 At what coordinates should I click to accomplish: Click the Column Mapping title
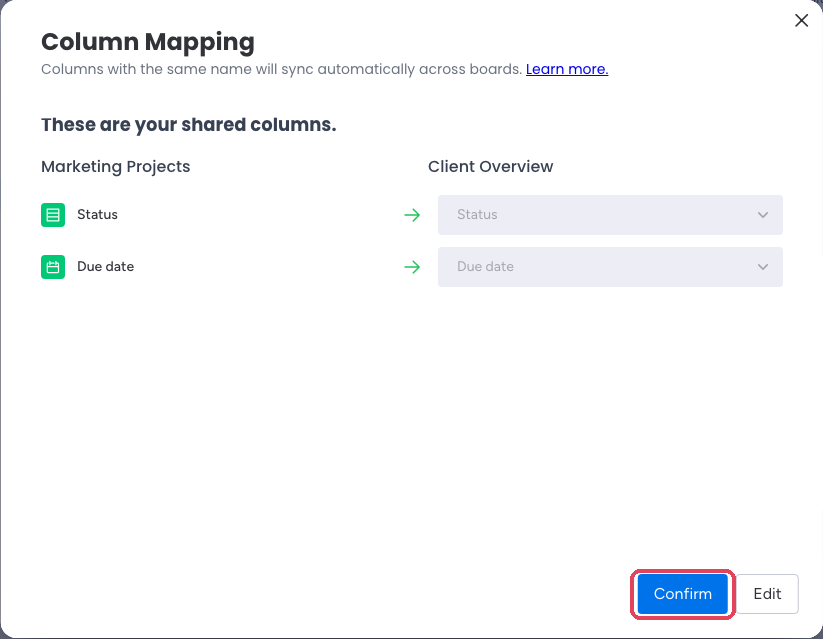tap(147, 42)
